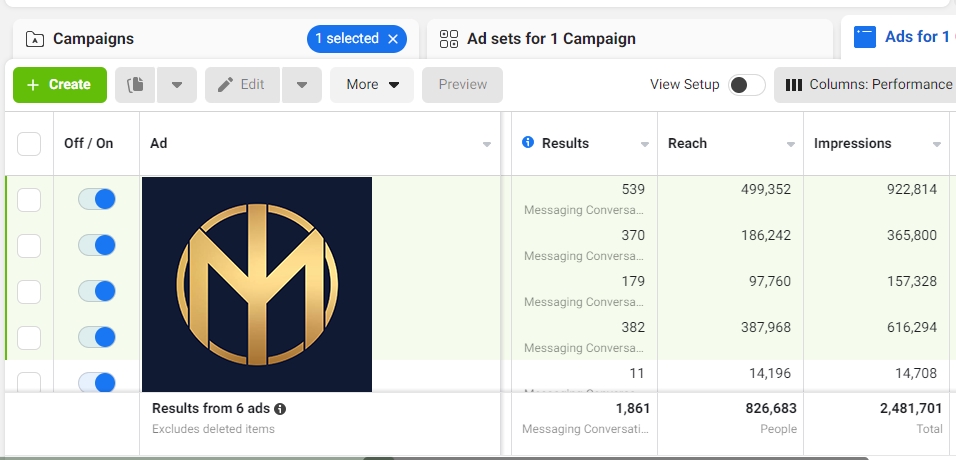Open the Results column dropdown arrow
Screen dimensions: 956x460
(644, 145)
